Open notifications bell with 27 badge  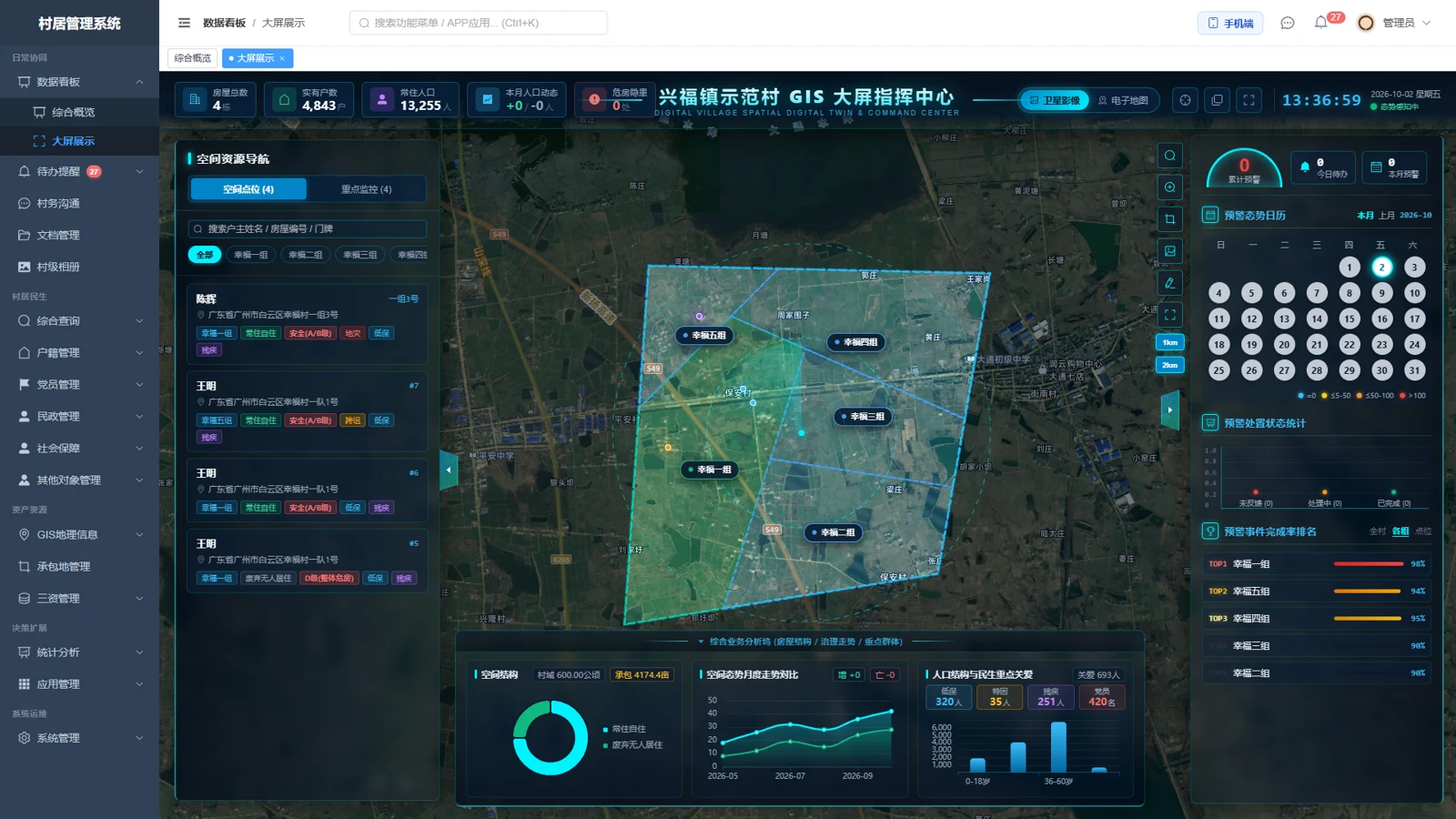click(1321, 23)
